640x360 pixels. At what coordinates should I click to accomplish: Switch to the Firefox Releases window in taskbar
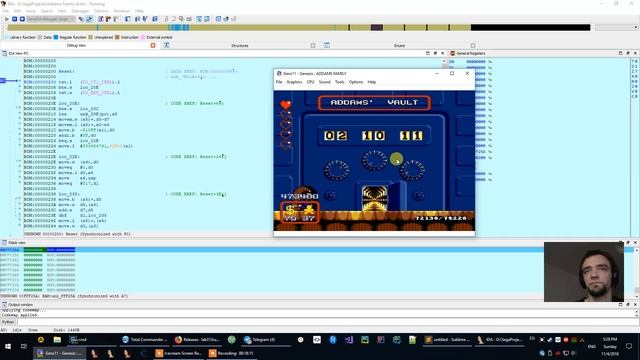point(197,340)
